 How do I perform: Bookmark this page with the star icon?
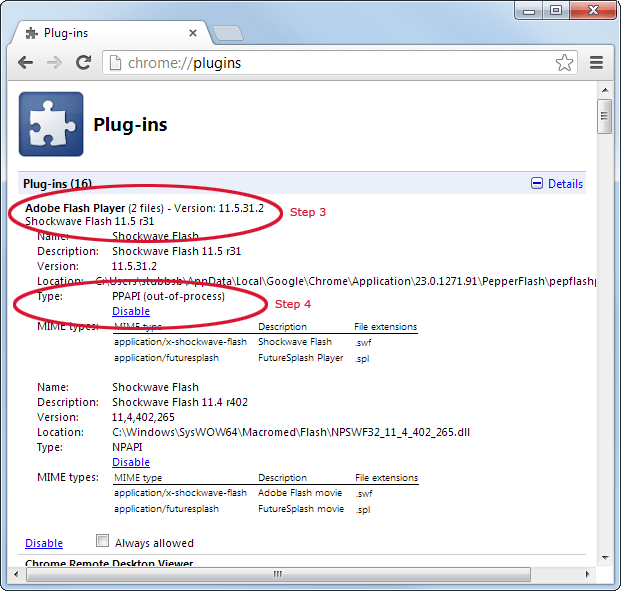(x=564, y=63)
